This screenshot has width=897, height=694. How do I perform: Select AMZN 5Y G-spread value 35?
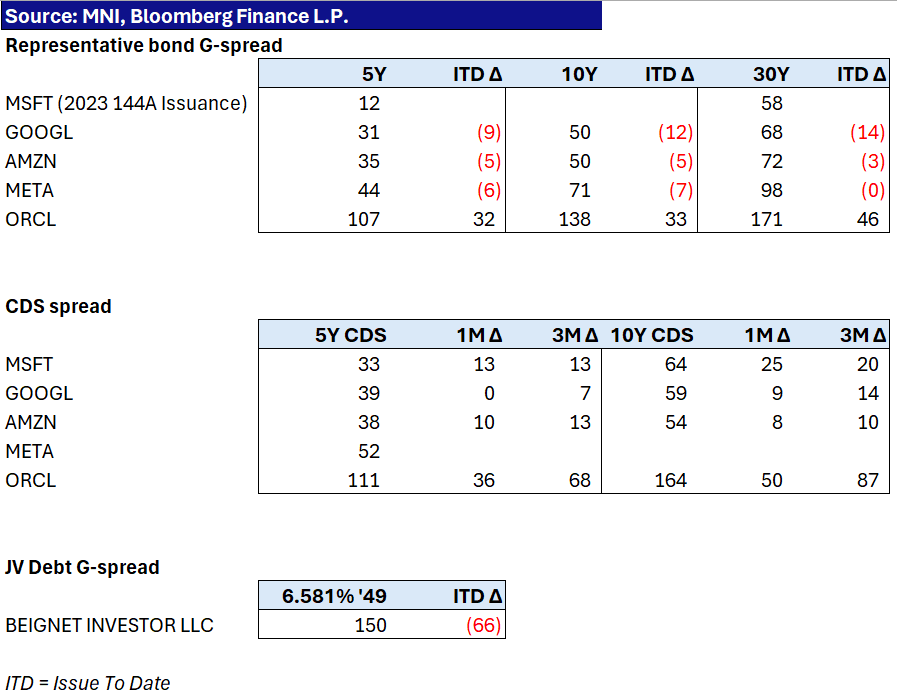[x=369, y=161]
